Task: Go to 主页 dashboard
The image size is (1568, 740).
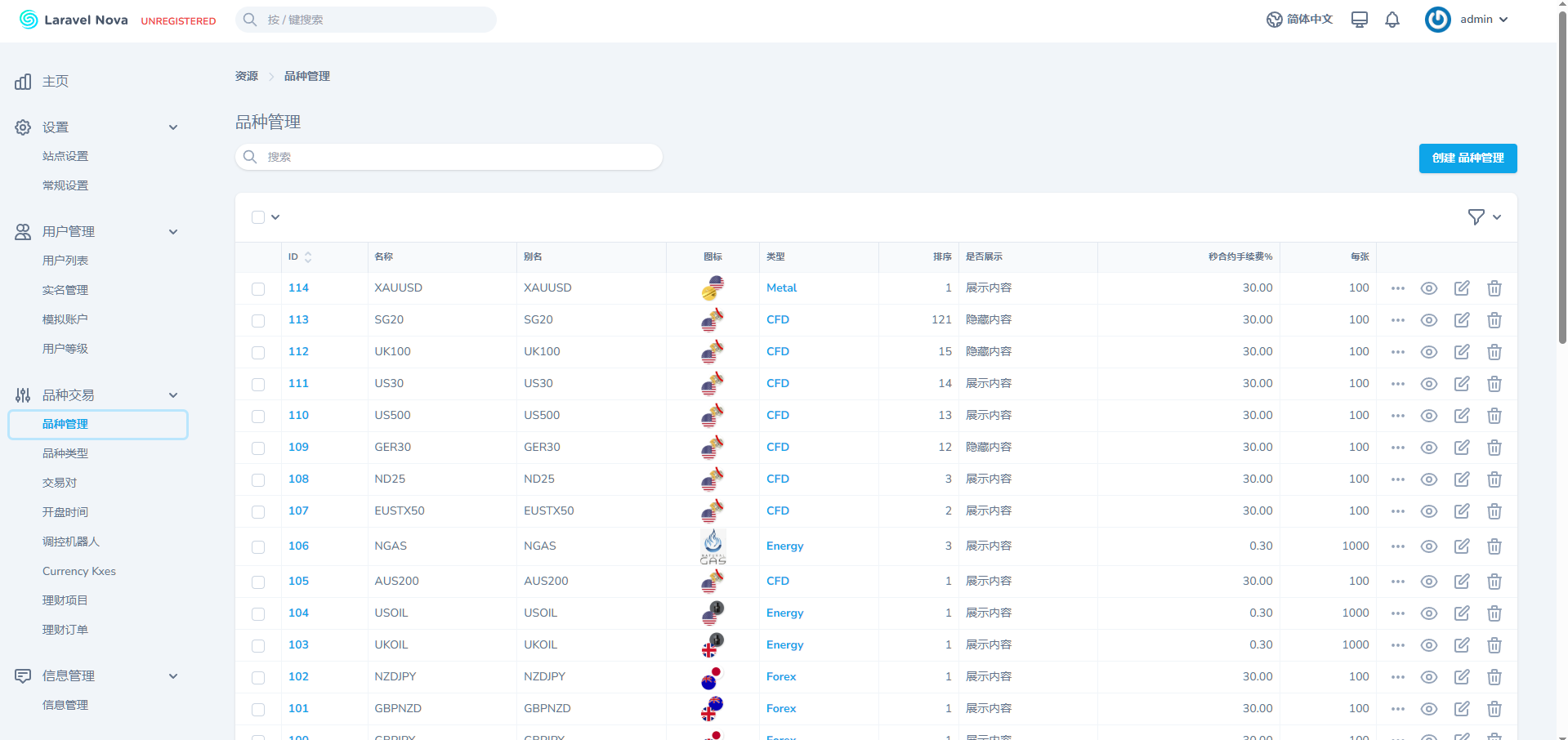Action: tap(56, 82)
